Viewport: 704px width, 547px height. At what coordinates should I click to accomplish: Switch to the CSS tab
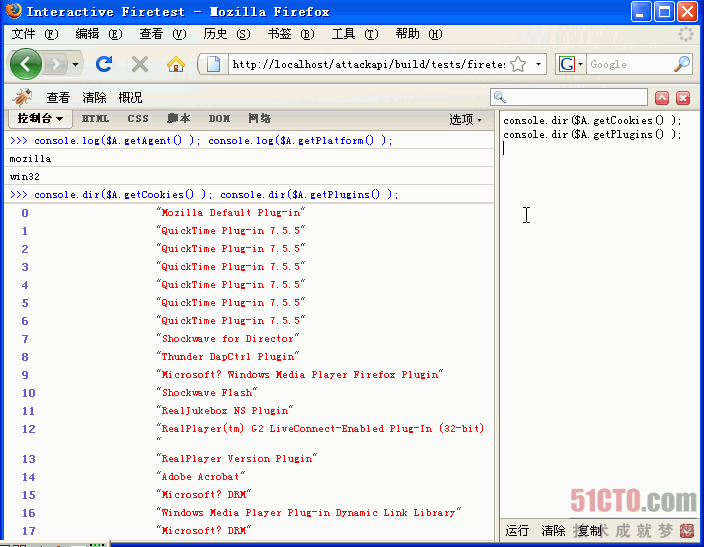coord(138,119)
